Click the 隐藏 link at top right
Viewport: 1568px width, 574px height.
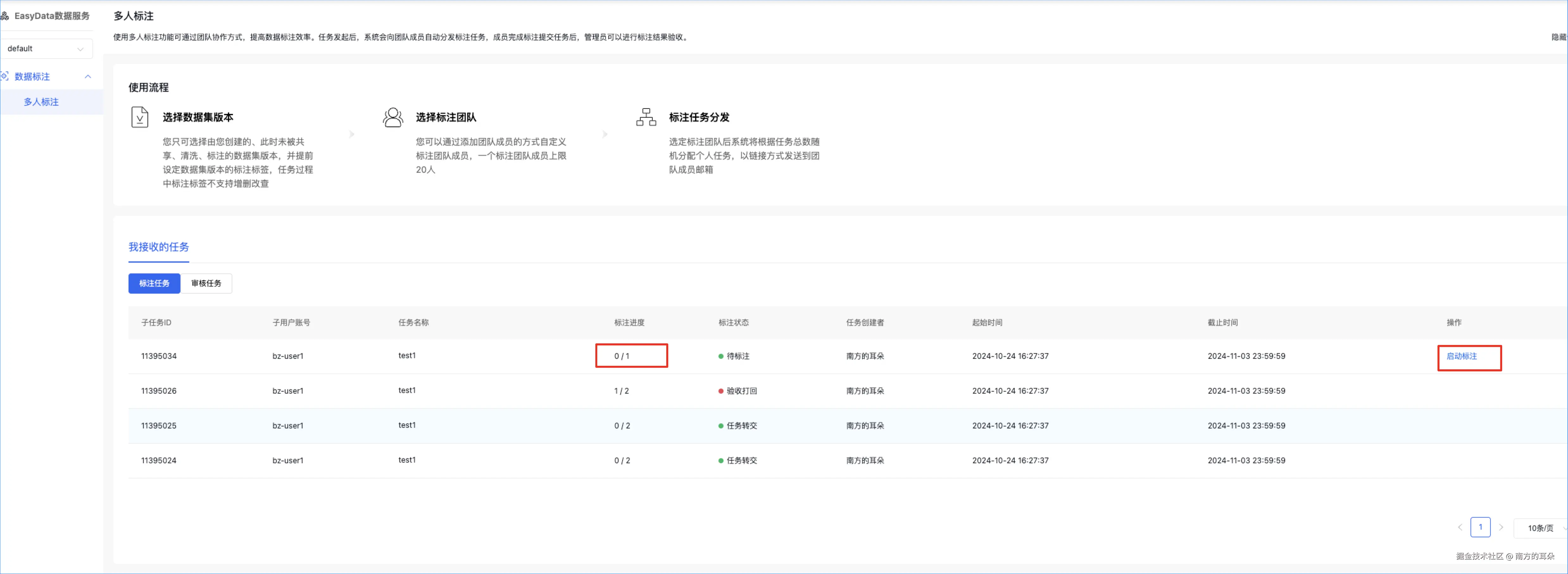[x=1559, y=37]
